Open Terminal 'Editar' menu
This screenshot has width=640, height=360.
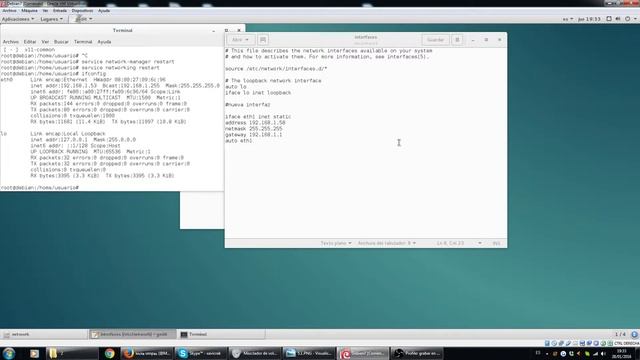click(30, 42)
